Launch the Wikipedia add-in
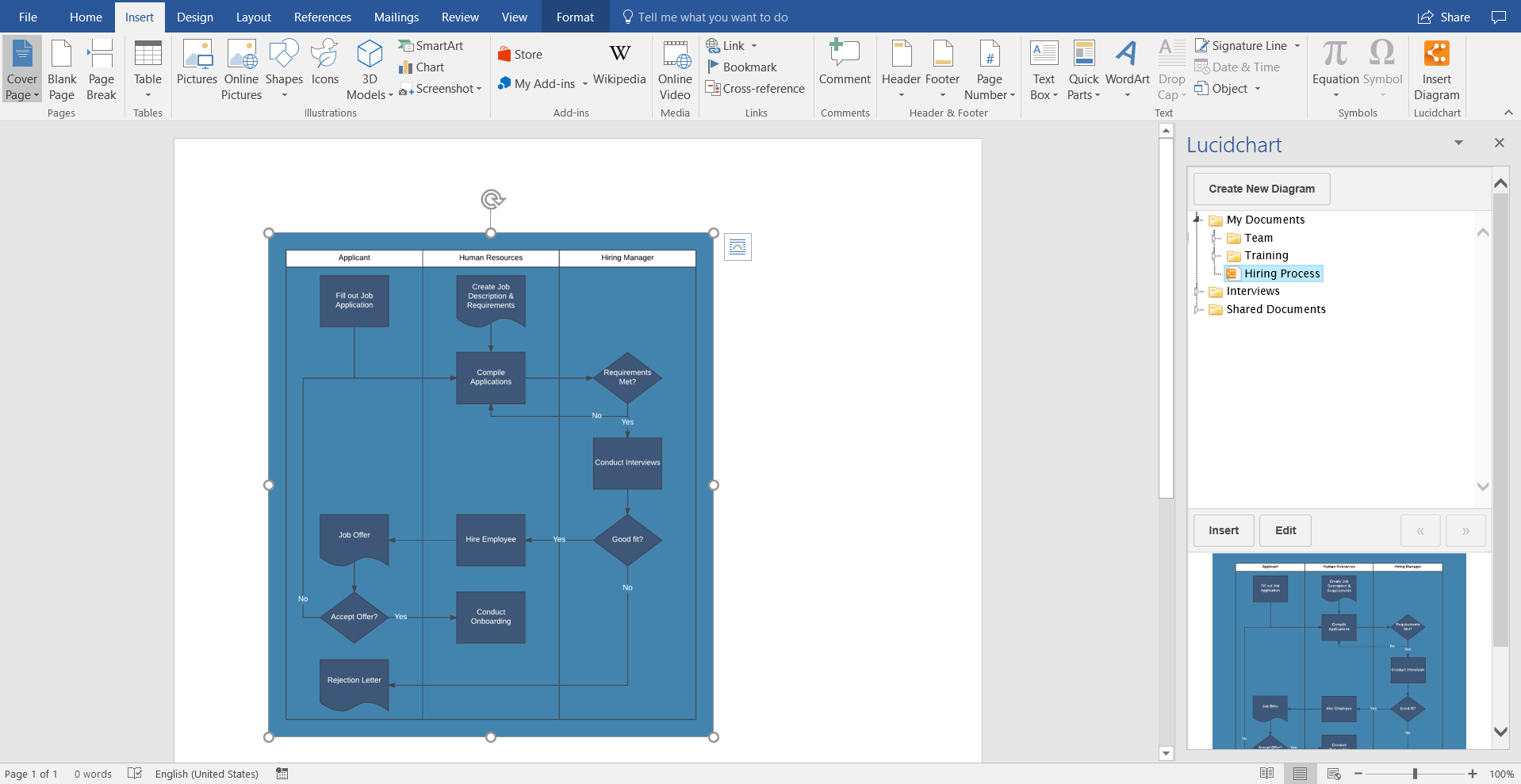Viewport: 1521px width, 784px height. 619,63
